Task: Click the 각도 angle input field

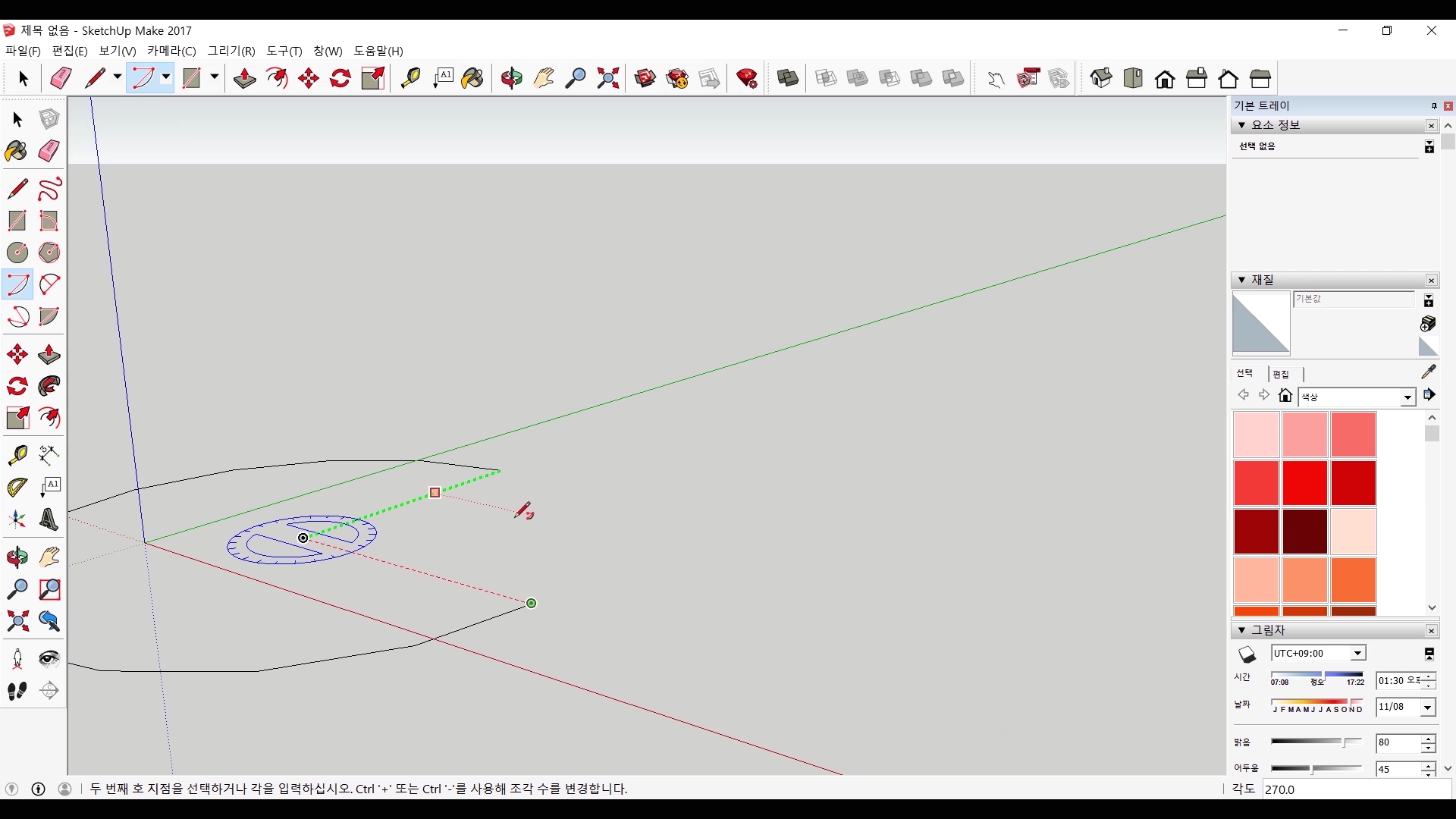Action: click(1356, 789)
